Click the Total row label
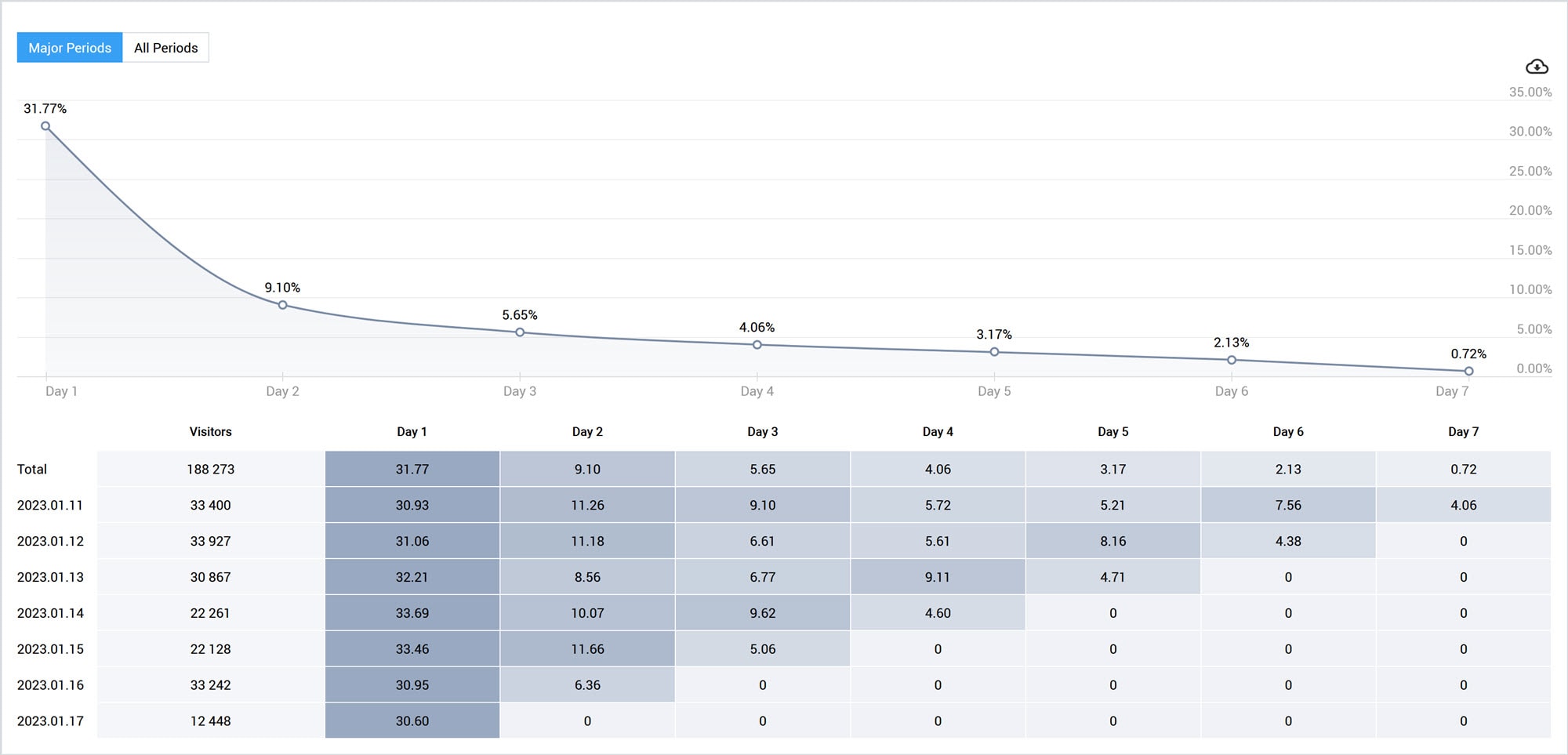The height and width of the screenshot is (755, 1568). [x=32, y=469]
